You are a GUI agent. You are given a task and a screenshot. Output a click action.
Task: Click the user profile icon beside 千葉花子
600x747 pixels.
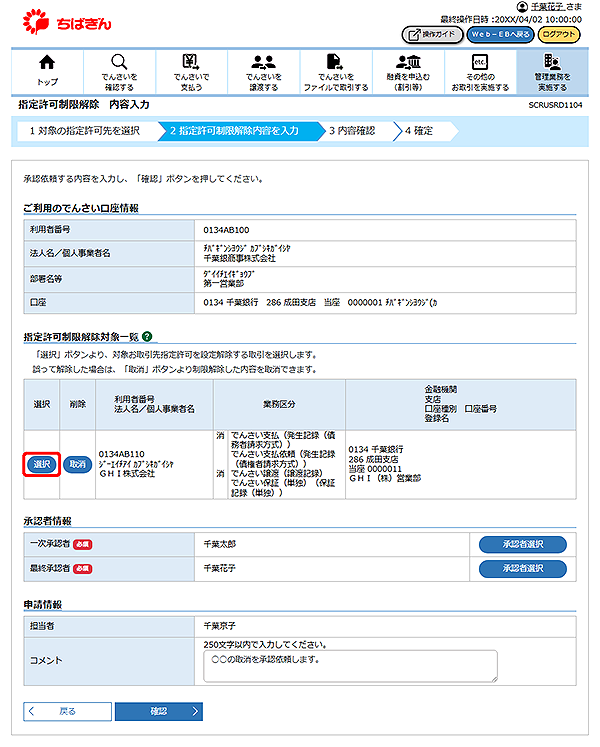coord(522,6)
